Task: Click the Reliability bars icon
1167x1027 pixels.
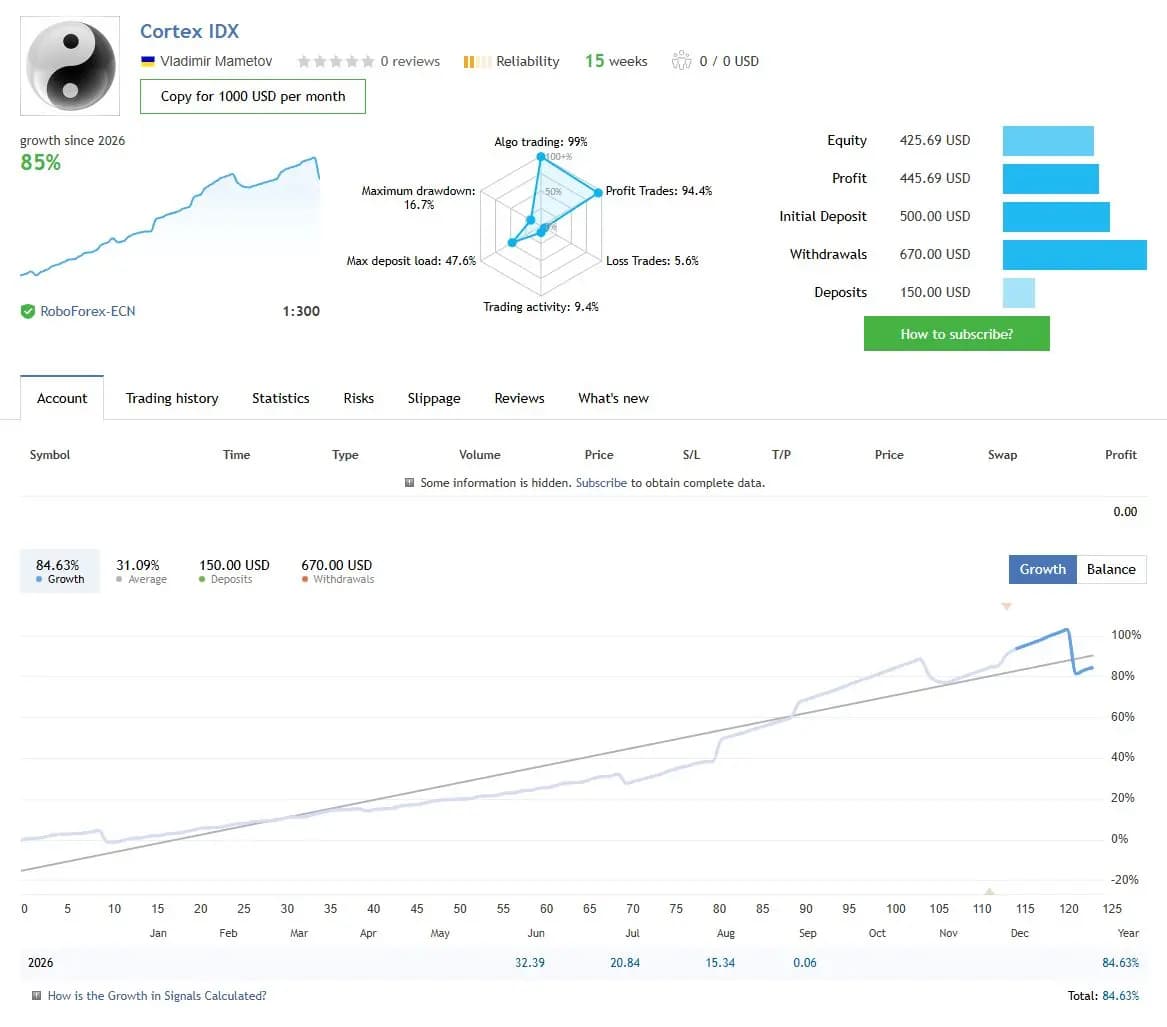Action: (x=476, y=62)
